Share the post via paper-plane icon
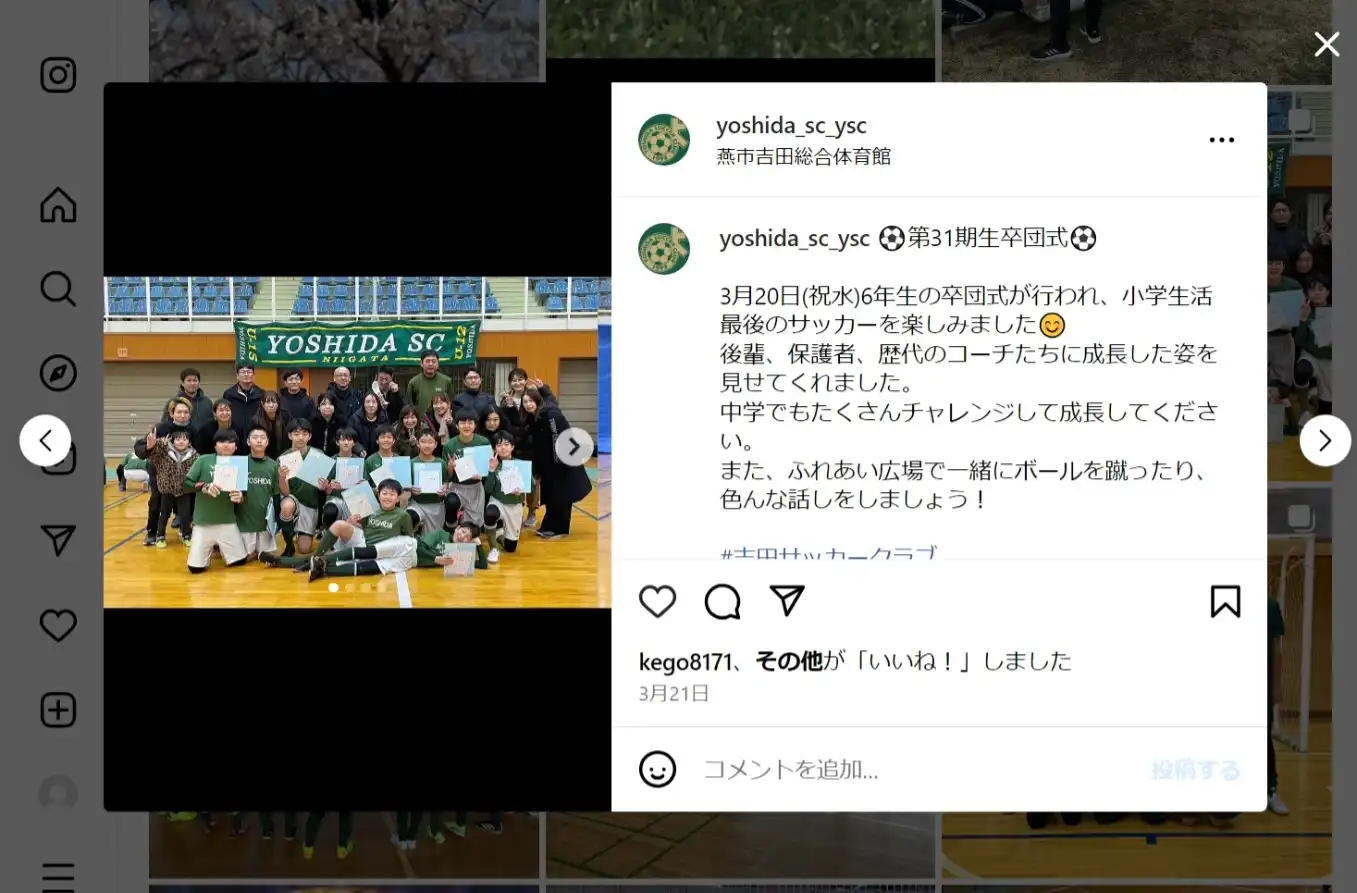 click(787, 600)
